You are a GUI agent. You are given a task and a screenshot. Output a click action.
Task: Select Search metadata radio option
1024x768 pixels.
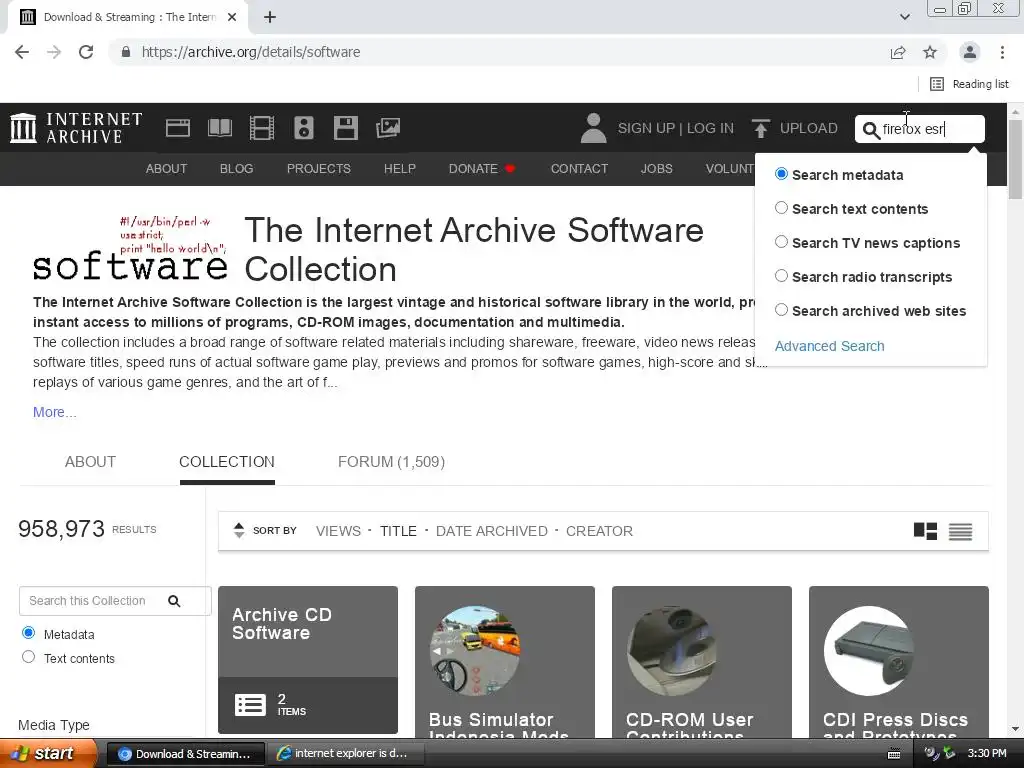781,174
